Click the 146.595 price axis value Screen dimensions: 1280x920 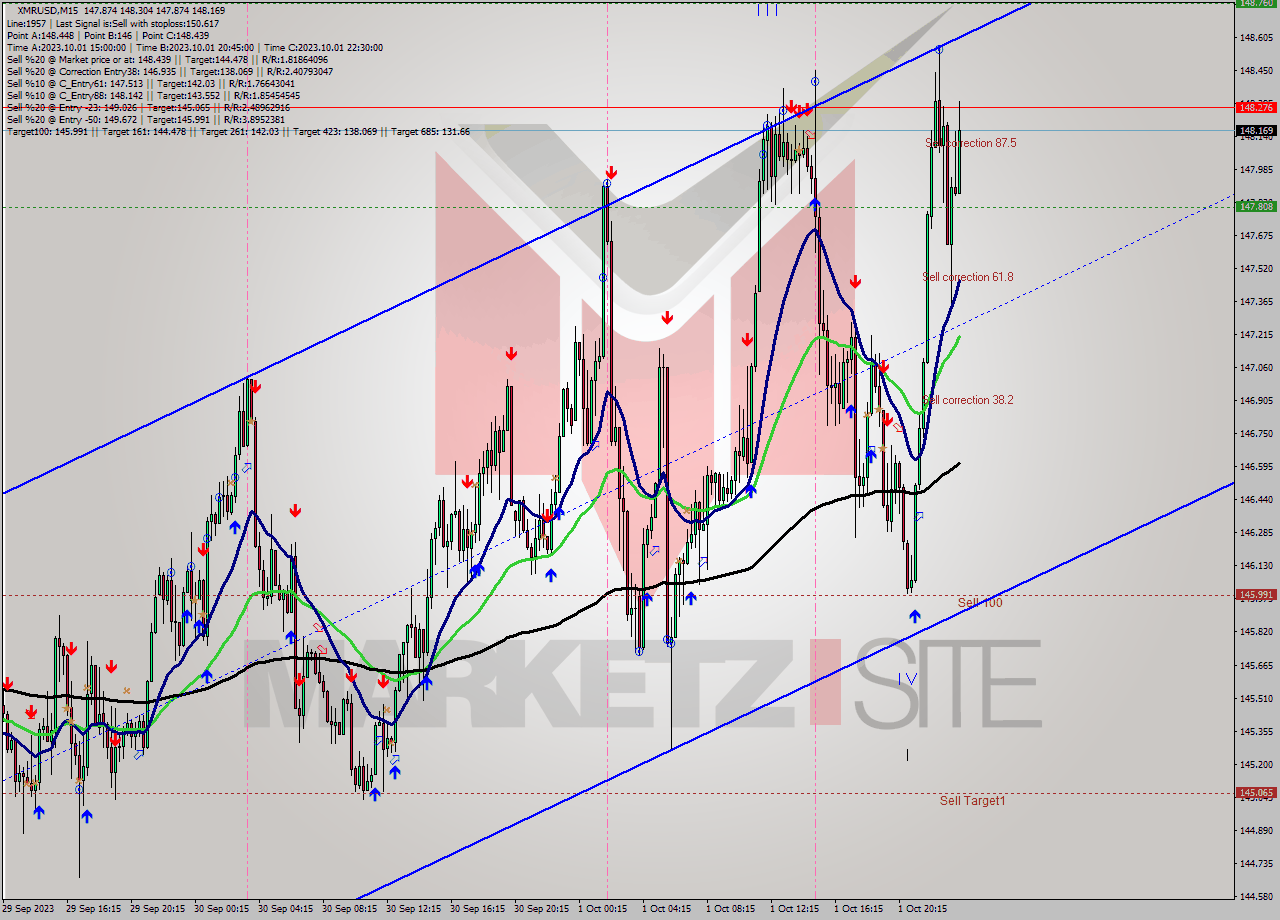click(1256, 466)
